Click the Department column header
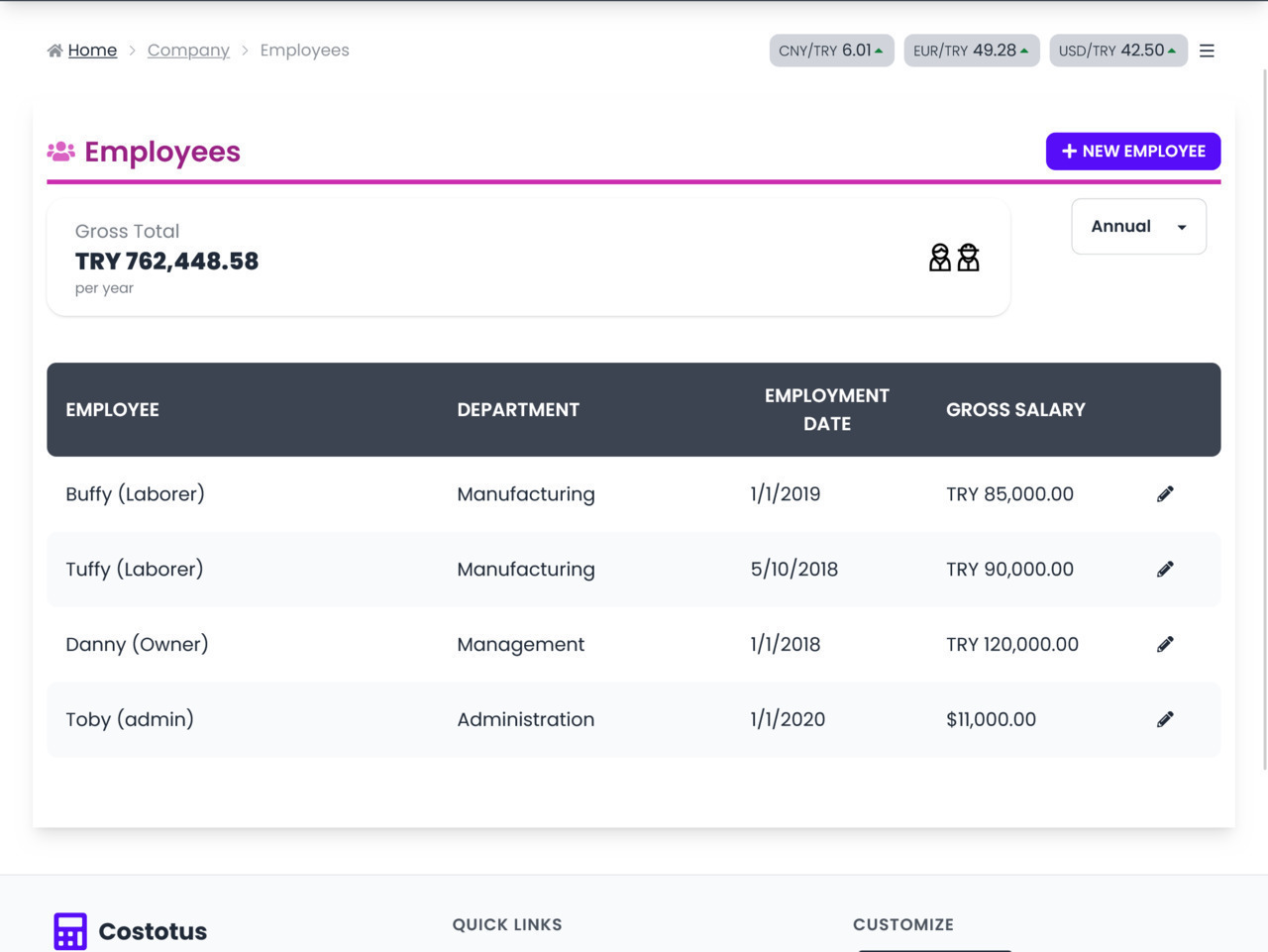Image resolution: width=1268 pixels, height=952 pixels. tap(518, 410)
